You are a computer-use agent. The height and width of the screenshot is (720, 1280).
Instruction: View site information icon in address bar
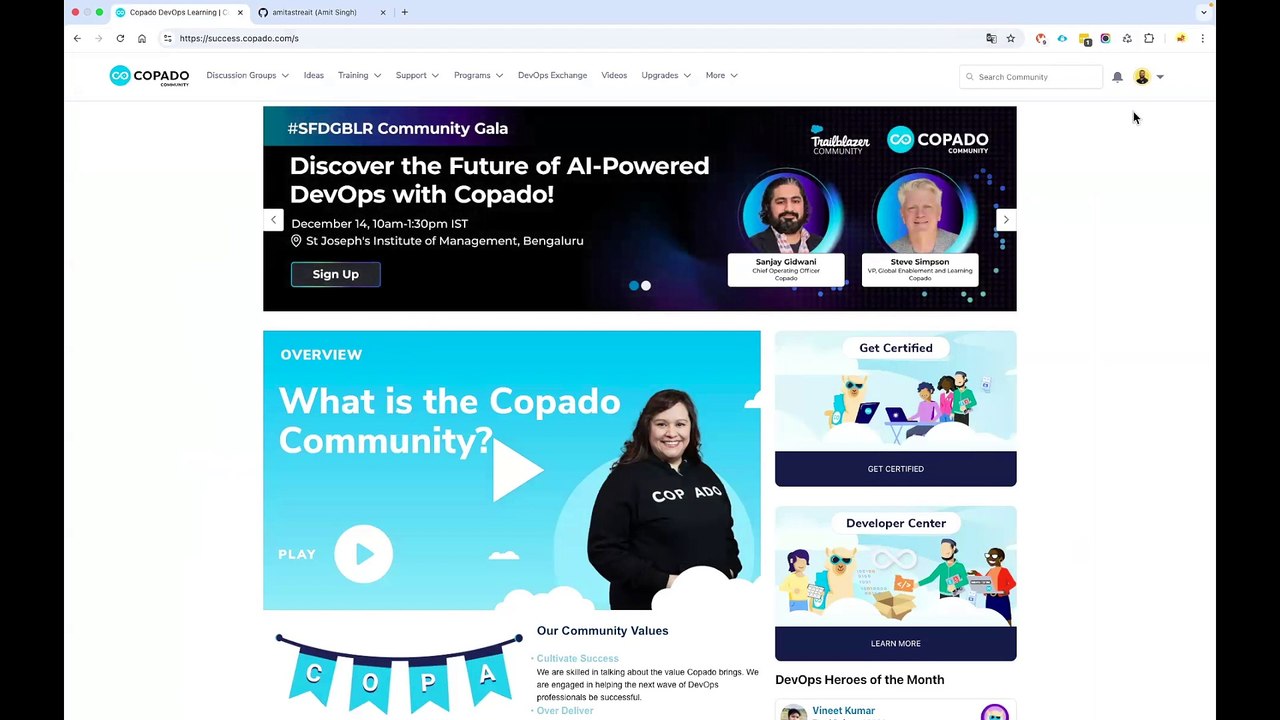167,38
